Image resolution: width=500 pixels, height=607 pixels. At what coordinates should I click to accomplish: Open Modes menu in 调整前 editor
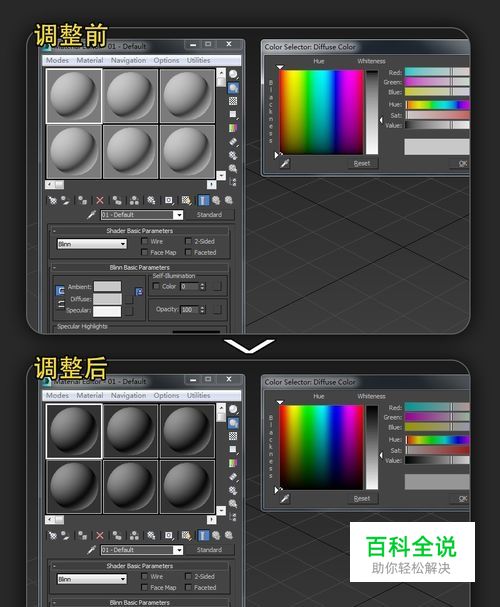point(57,60)
